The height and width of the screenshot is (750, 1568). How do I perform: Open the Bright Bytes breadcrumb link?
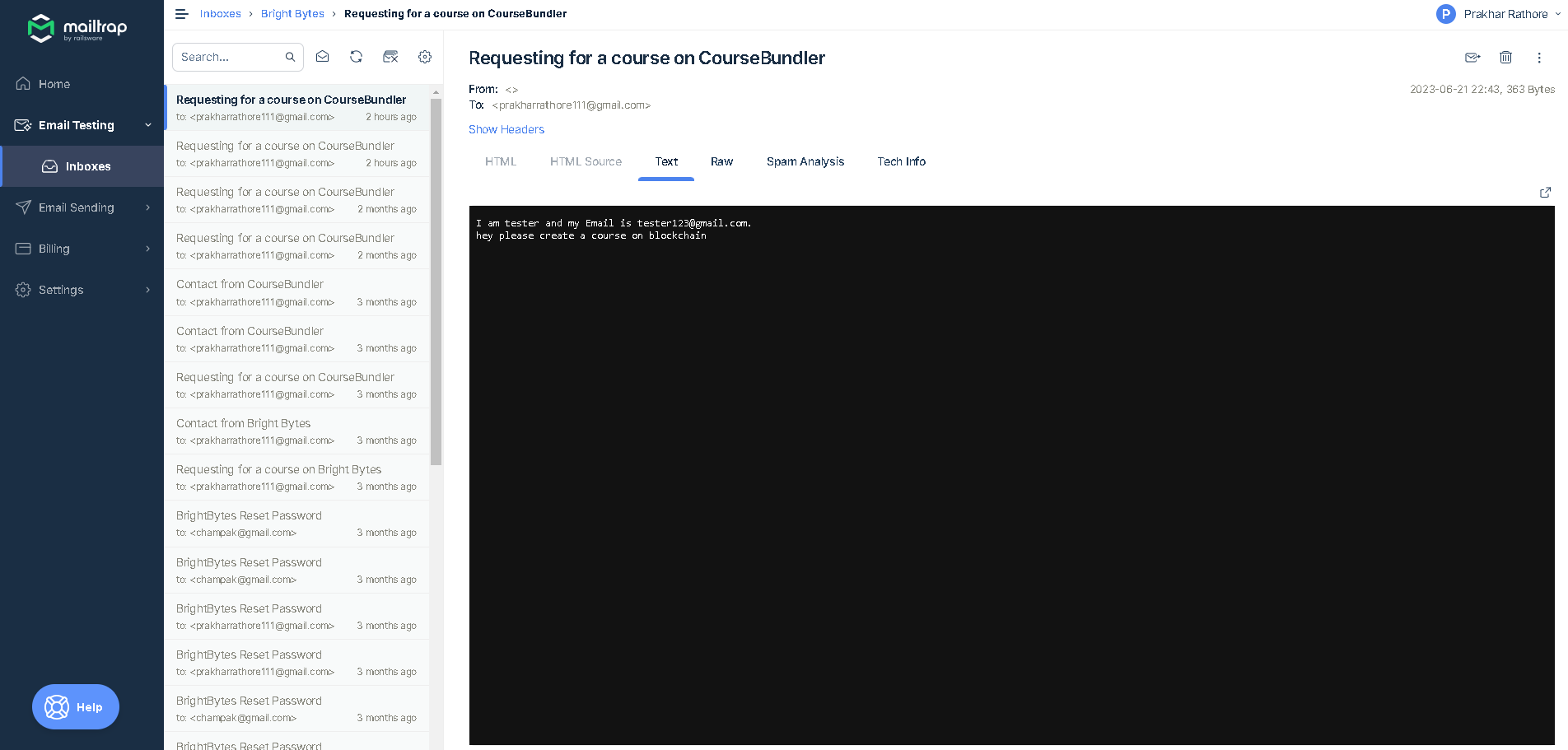pyautogui.click(x=292, y=13)
